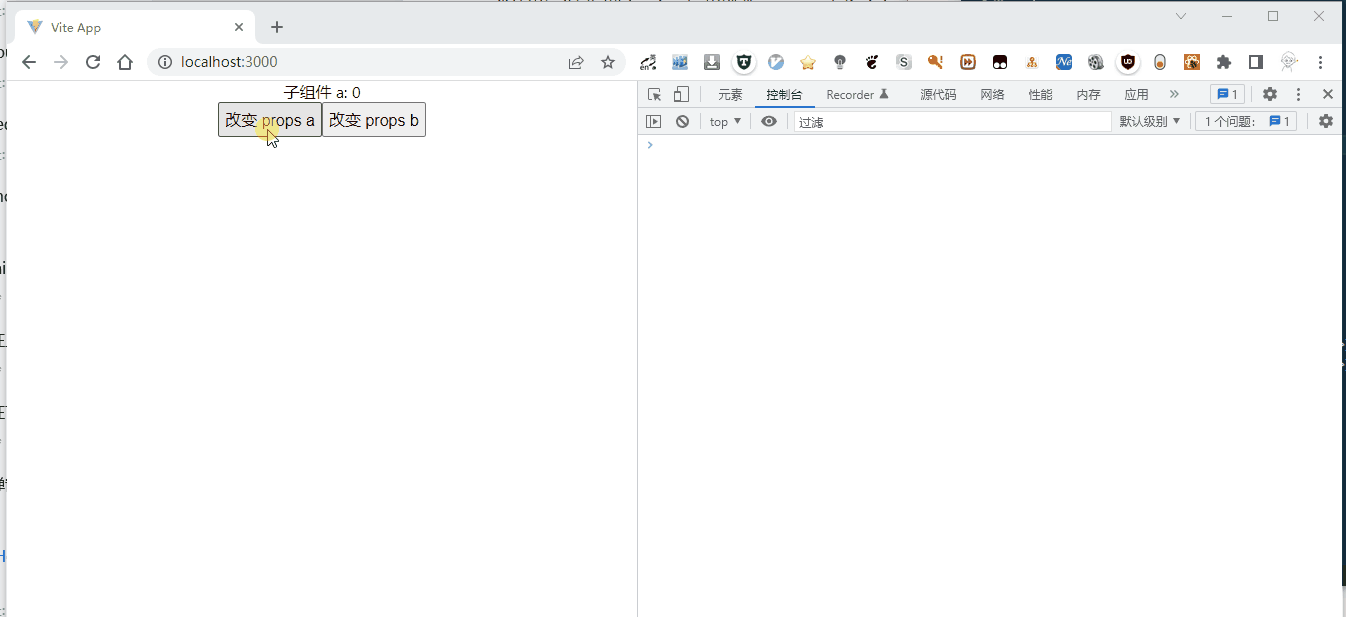Open DevTools settings gear in tab bar

tap(1269, 94)
